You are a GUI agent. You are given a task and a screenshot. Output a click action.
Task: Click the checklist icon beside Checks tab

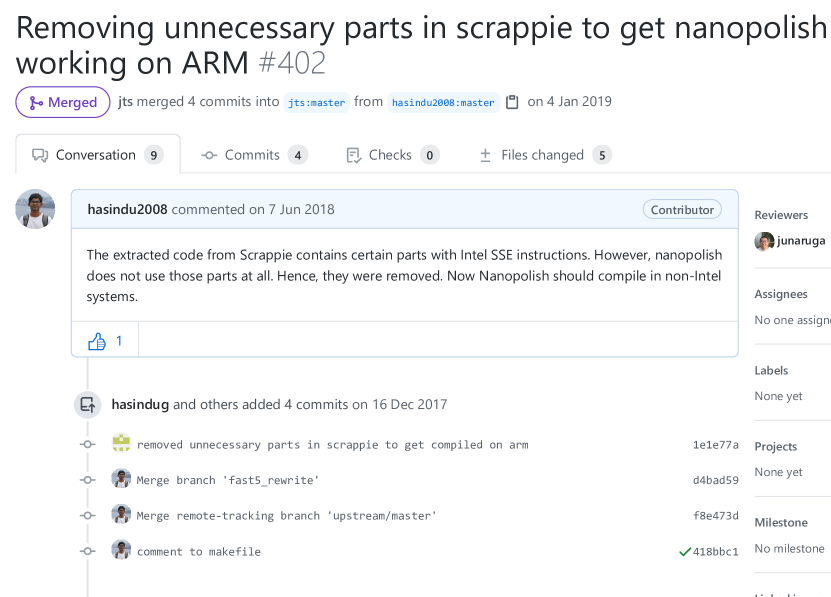pyautogui.click(x=353, y=155)
